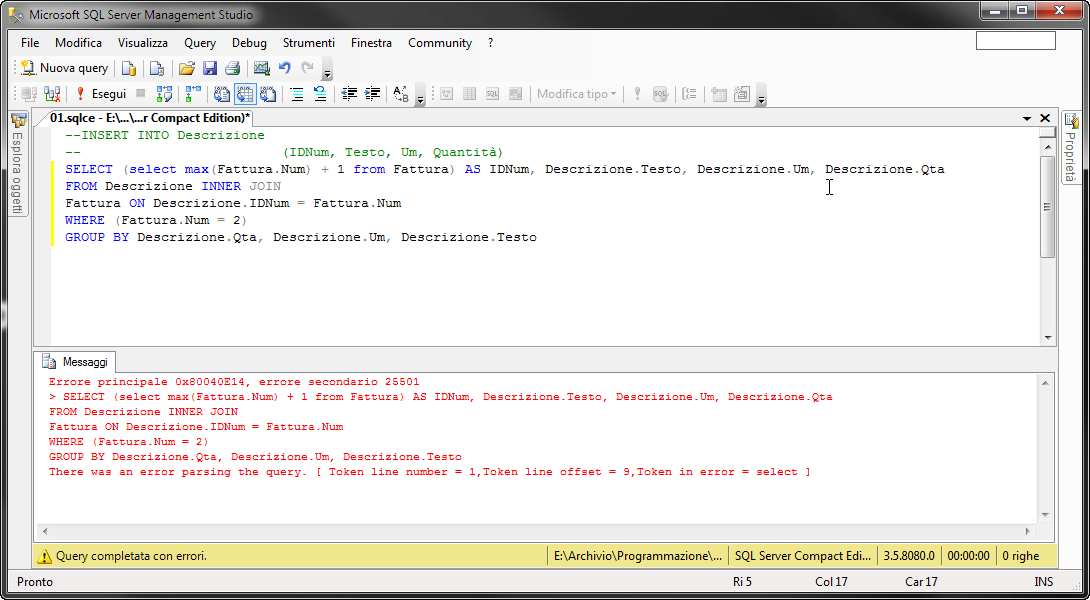Viewport: 1090px width, 600px height.
Task: Open the Community menu
Action: (x=440, y=42)
